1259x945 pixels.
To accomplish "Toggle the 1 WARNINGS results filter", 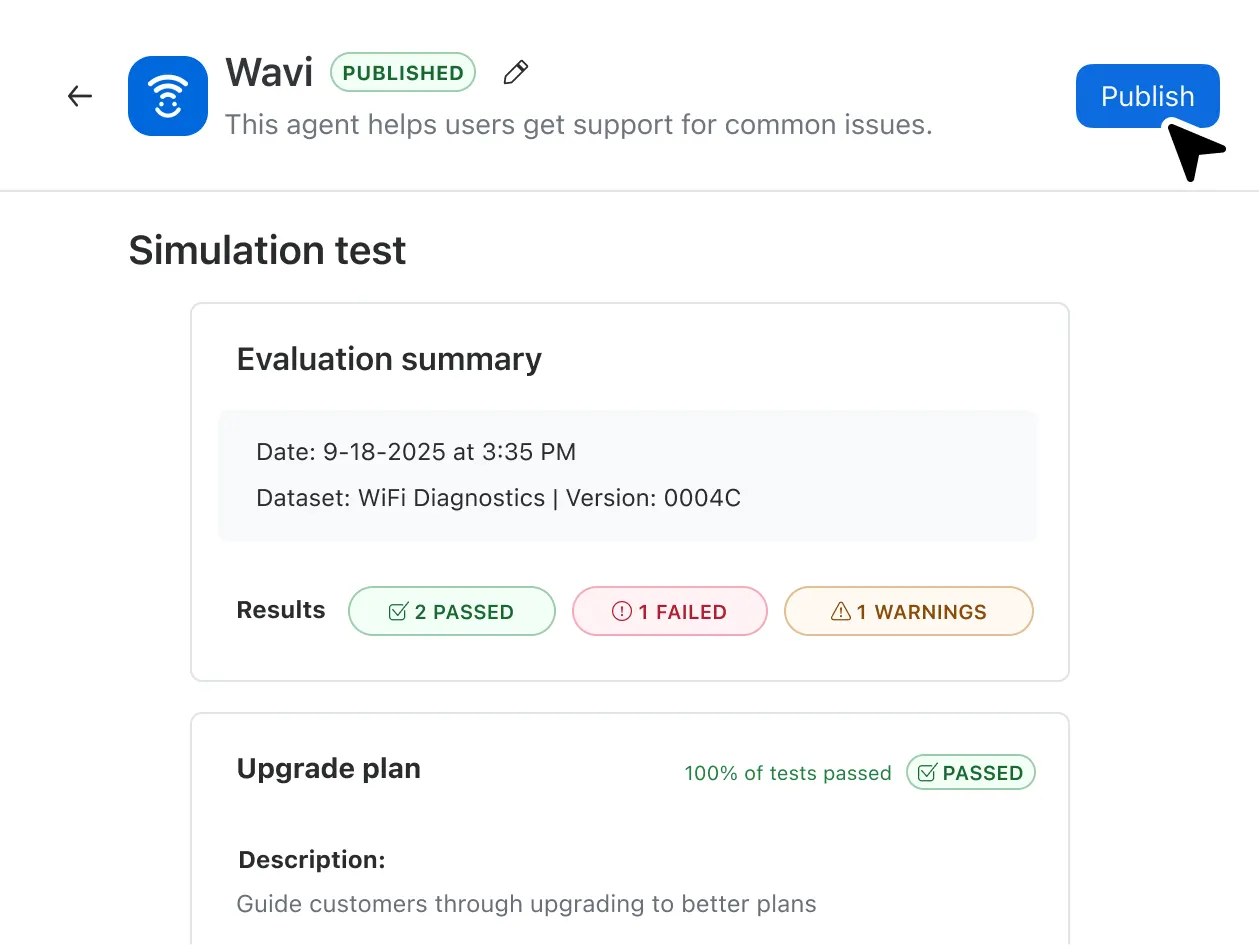I will coord(908,611).
